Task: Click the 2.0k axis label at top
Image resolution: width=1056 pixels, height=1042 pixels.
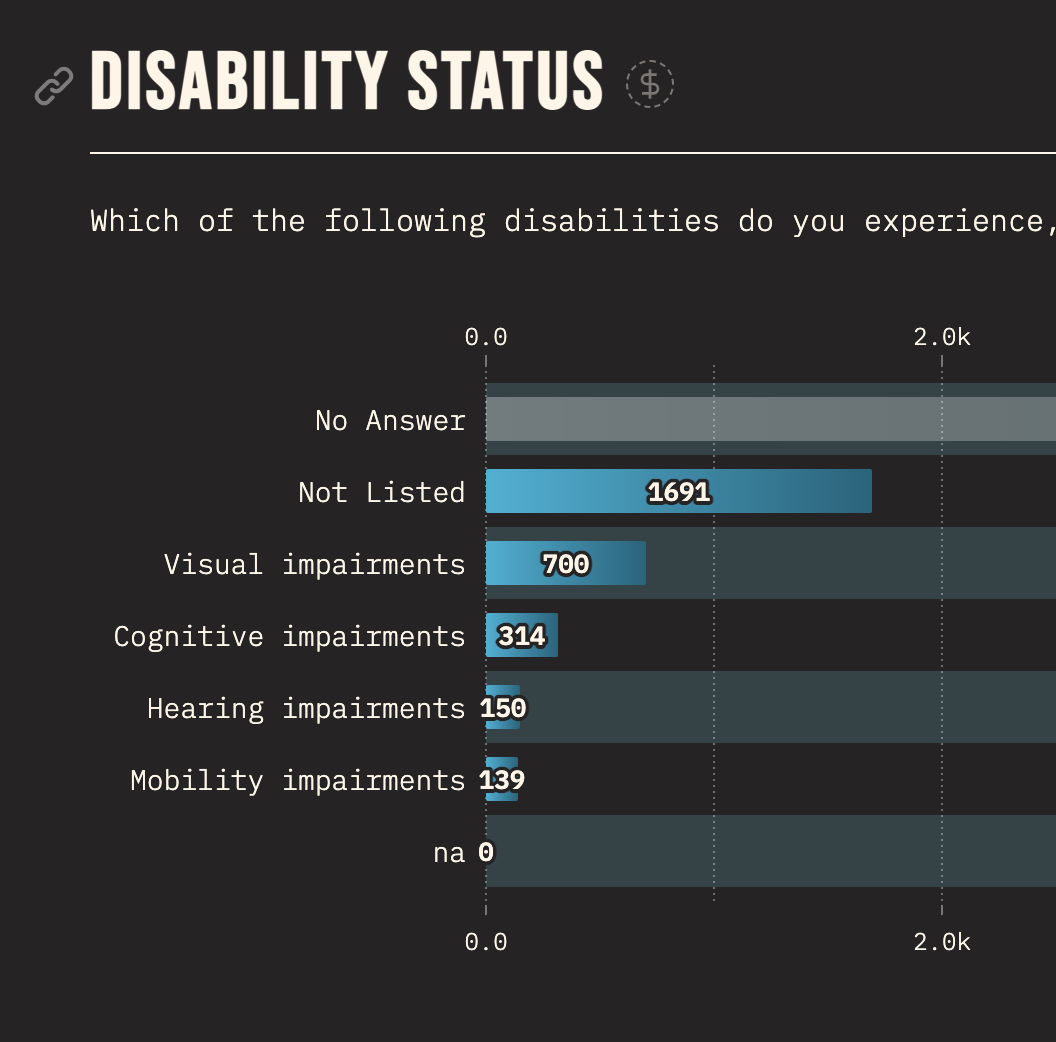Action: pyautogui.click(x=940, y=337)
